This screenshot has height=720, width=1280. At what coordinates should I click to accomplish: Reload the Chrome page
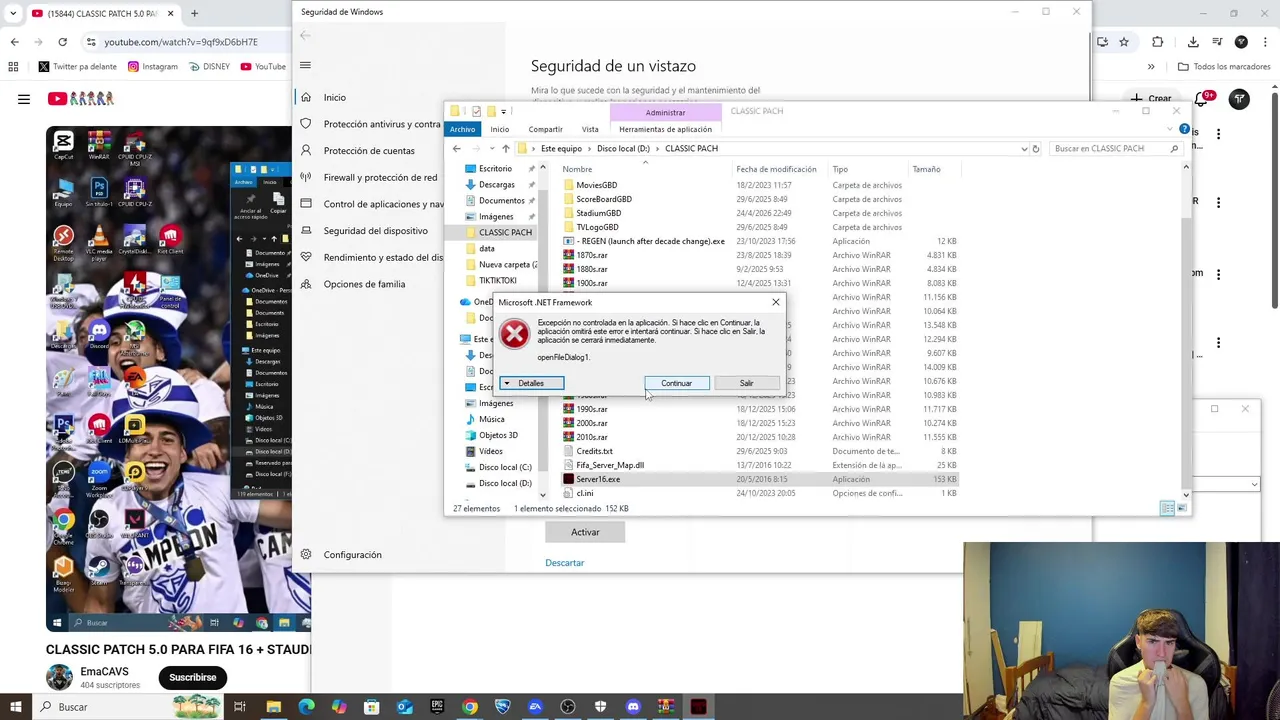click(x=62, y=42)
